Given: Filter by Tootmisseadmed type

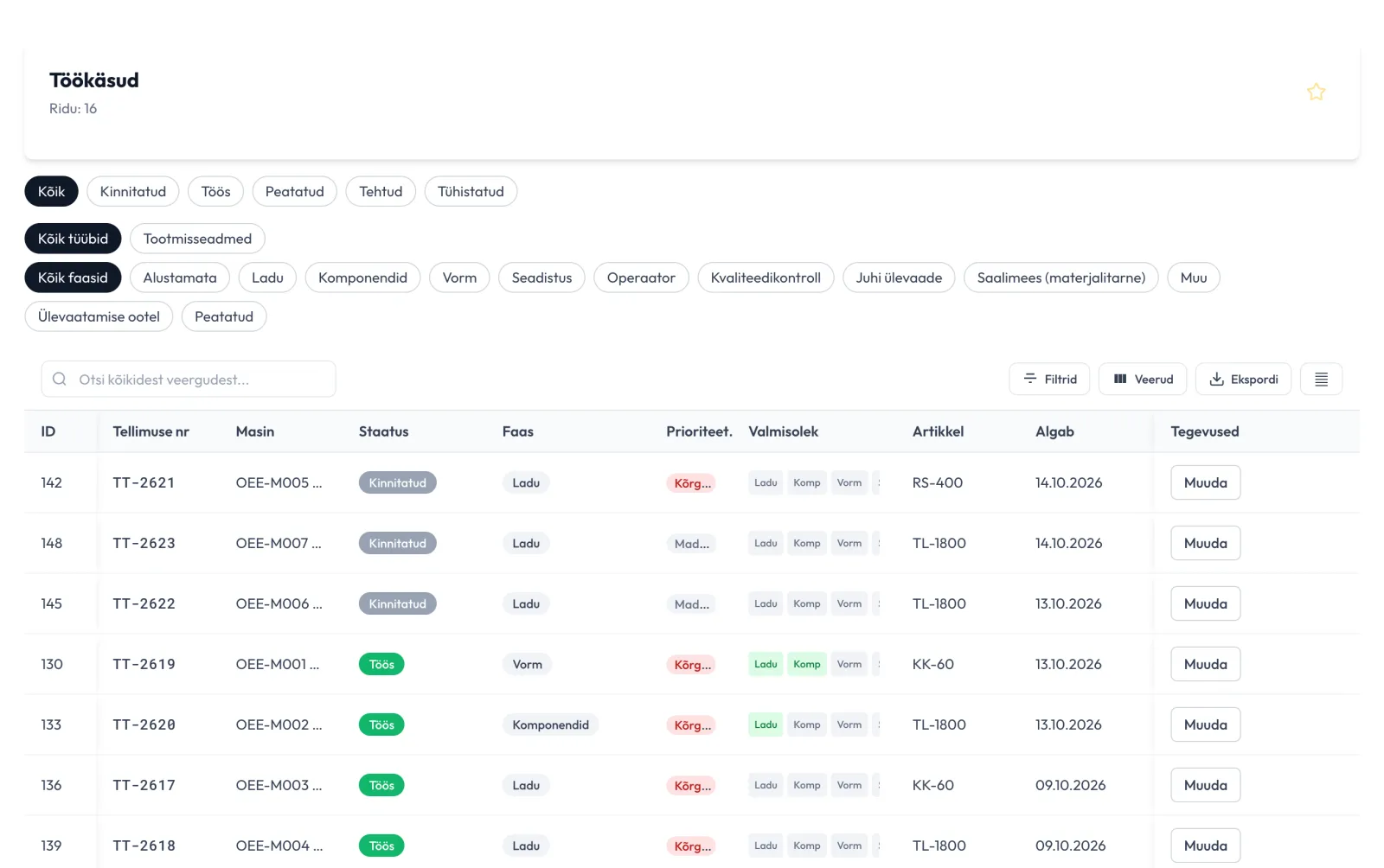Looking at the screenshot, I should [x=197, y=239].
